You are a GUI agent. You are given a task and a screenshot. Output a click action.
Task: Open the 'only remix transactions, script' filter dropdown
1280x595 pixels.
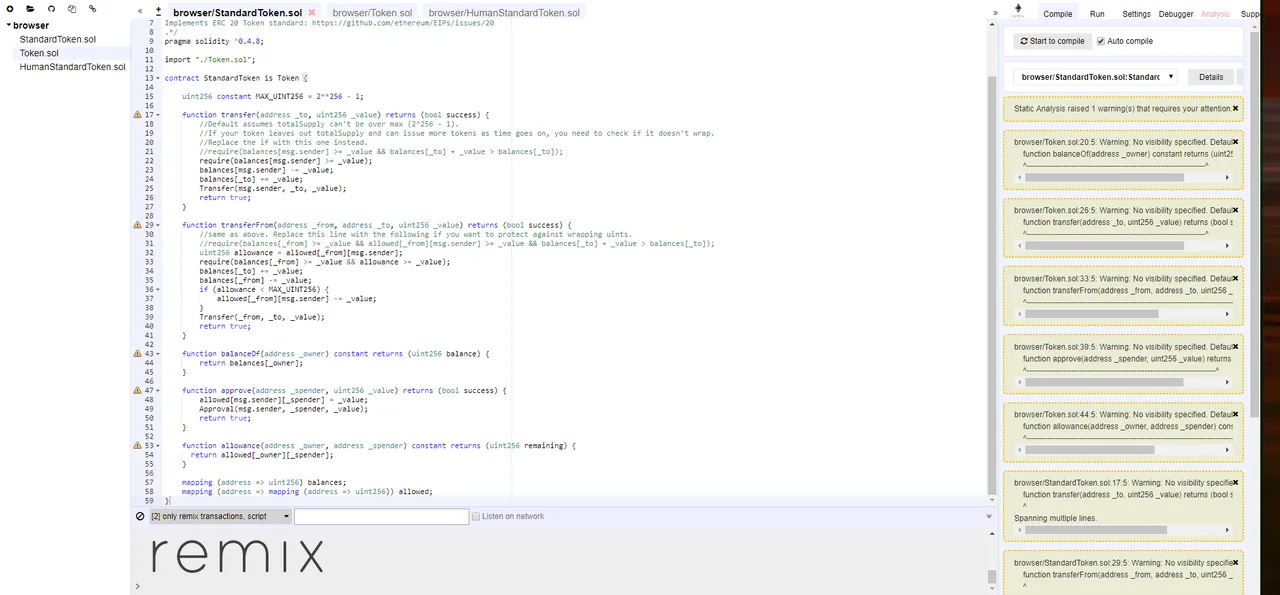click(x=220, y=516)
